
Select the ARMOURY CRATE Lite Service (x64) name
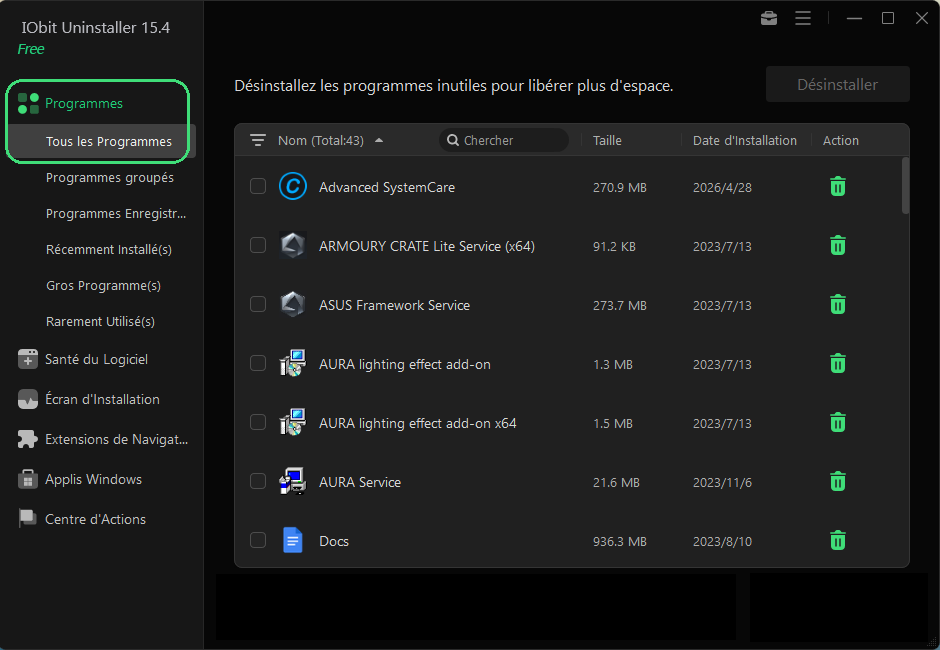[x=427, y=246]
